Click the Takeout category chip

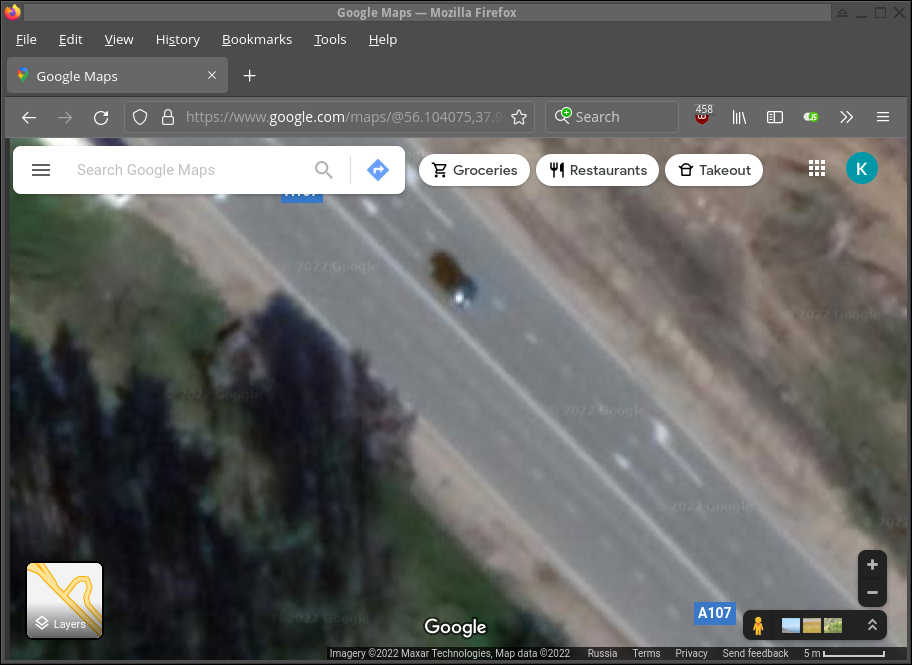714,170
